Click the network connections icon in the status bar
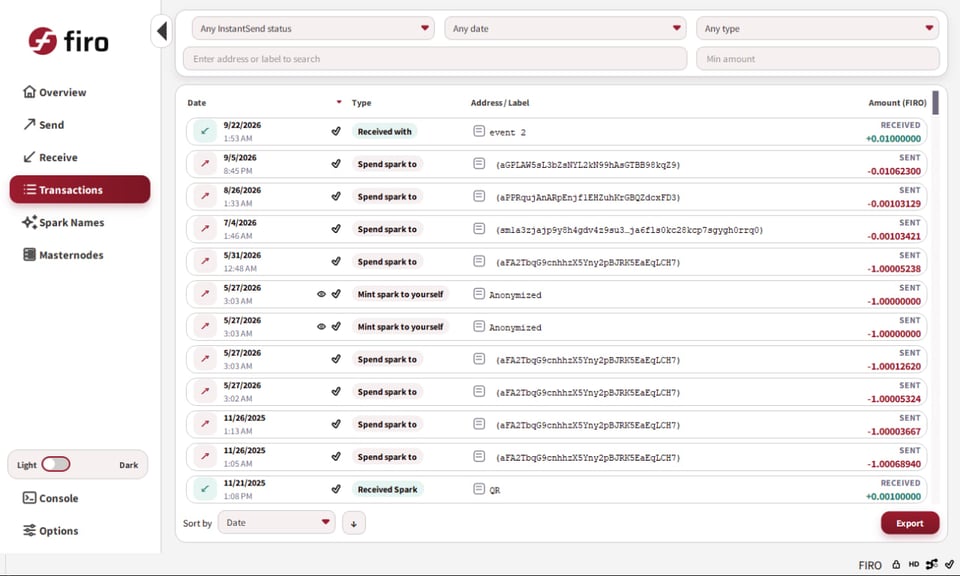Viewport: 960px width, 576px height. coord(932,564)
